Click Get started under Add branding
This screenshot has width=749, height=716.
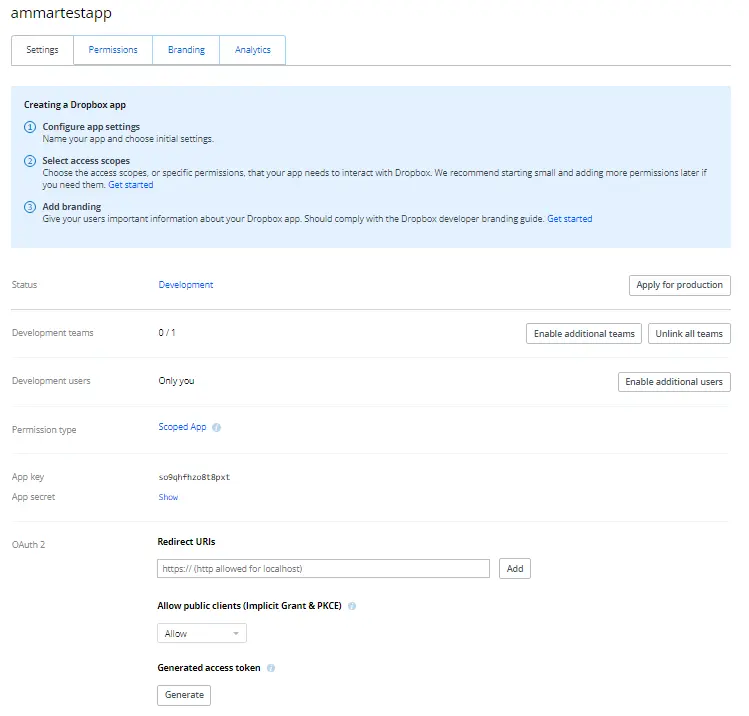click(569, 219)
